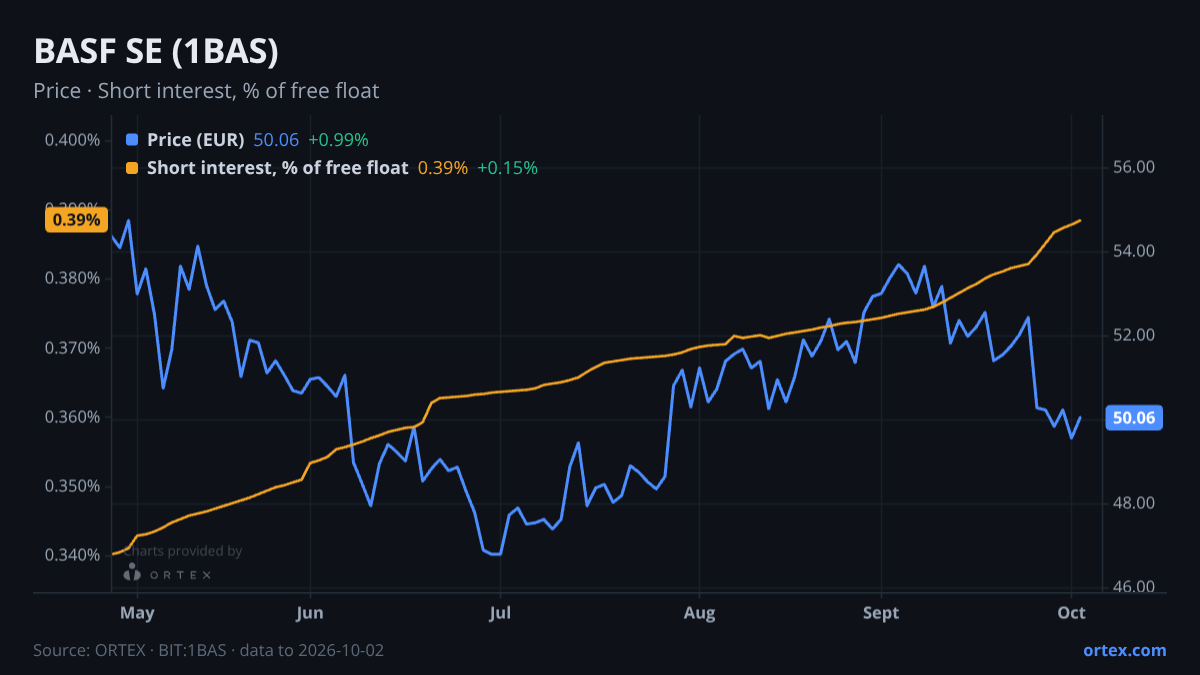Click the 52.00 right axis label

1133,335
